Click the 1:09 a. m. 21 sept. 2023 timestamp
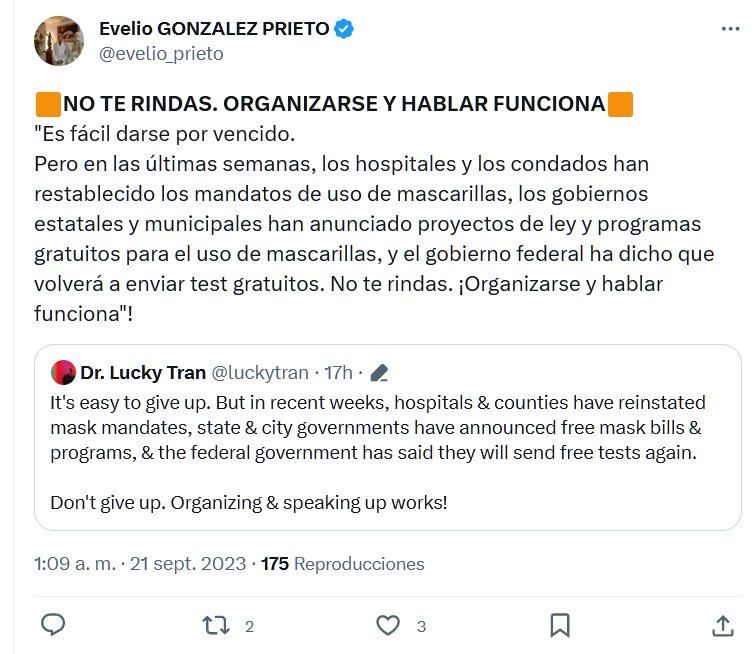Viewport: 756px width, 654px height. [139, 564]
